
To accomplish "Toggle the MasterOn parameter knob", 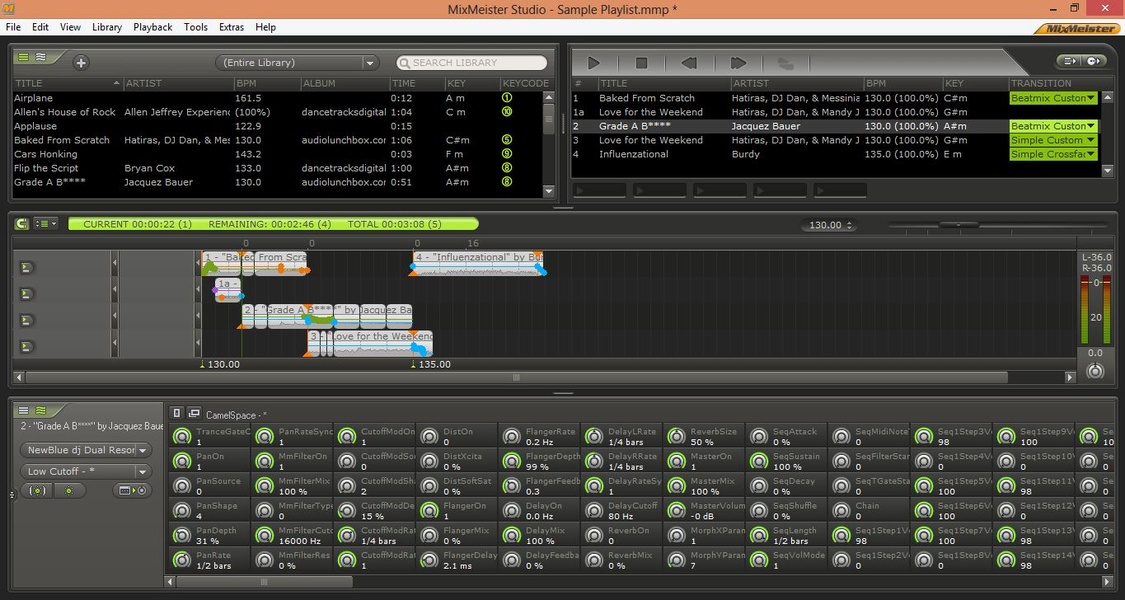I will pyautogui.click(x=676, y=461).
